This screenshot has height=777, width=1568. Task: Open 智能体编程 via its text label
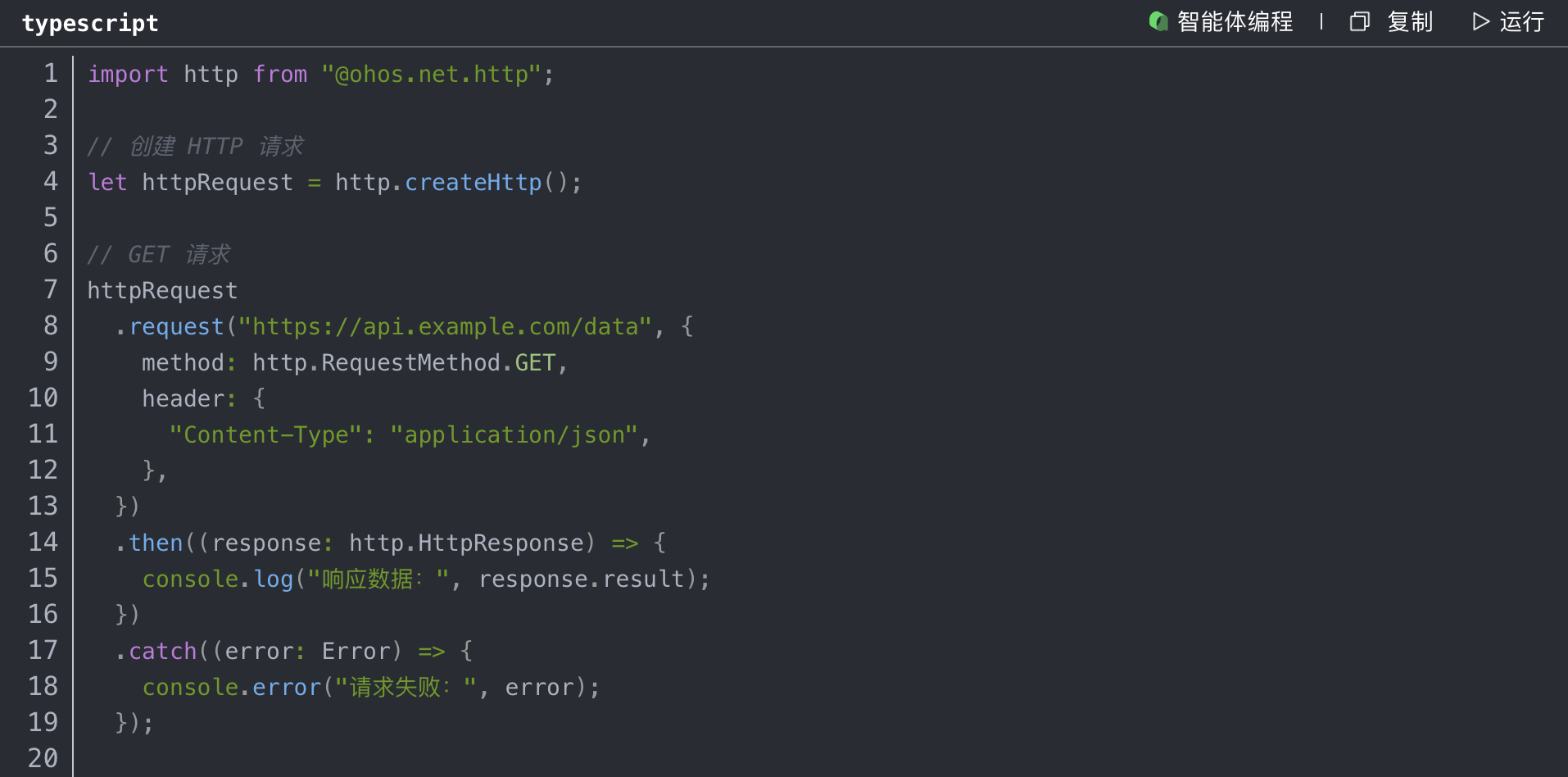1235,21
